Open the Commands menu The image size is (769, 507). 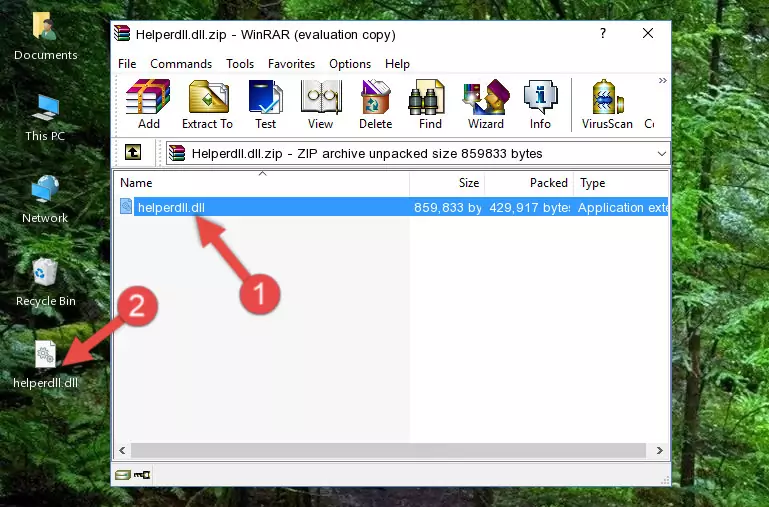pyautogui.click(x=181, y=64)
